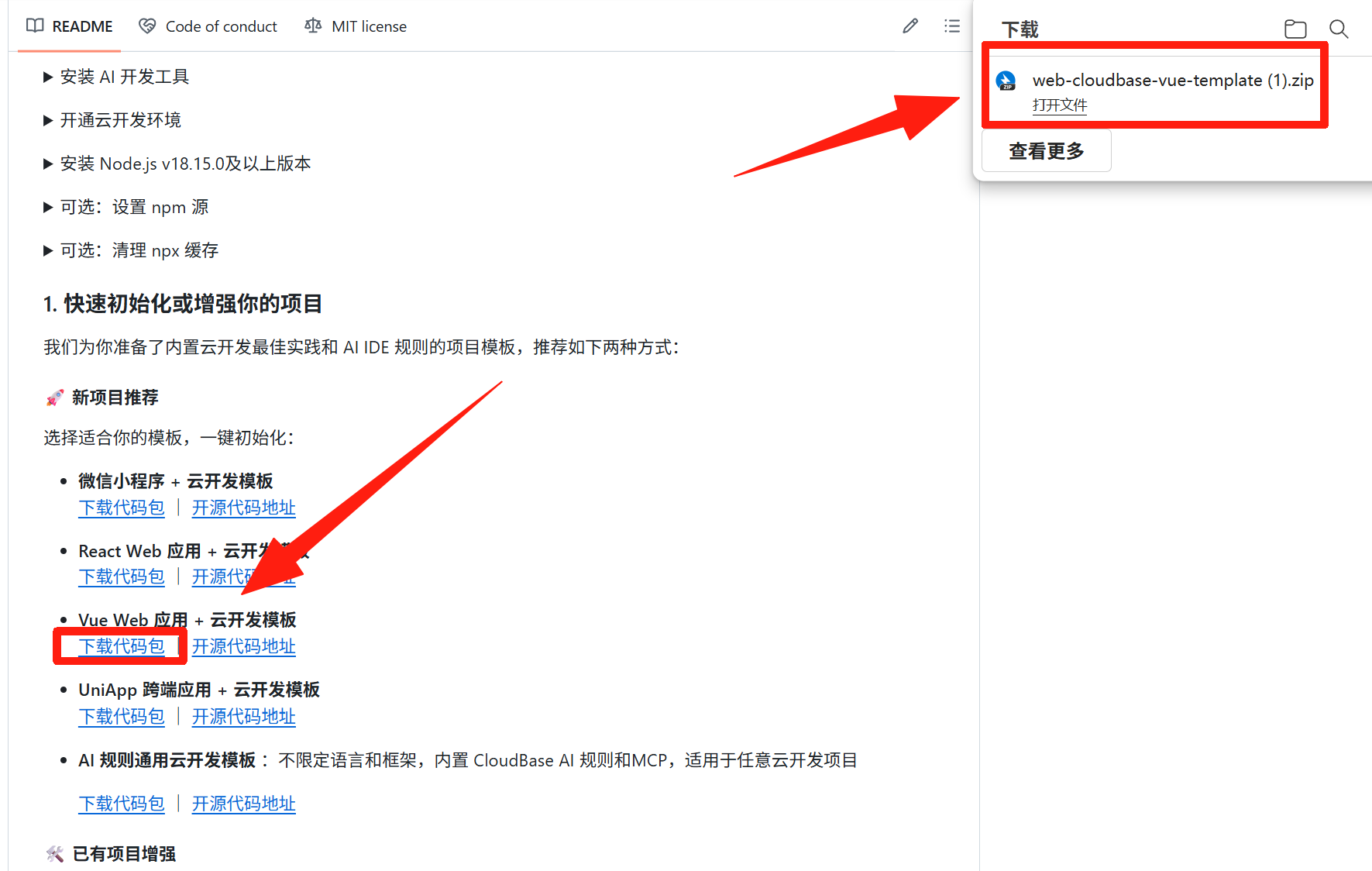Expand 开通云开发环境 section
This screenshot has height=871, width=1372.
click(112, 120)
